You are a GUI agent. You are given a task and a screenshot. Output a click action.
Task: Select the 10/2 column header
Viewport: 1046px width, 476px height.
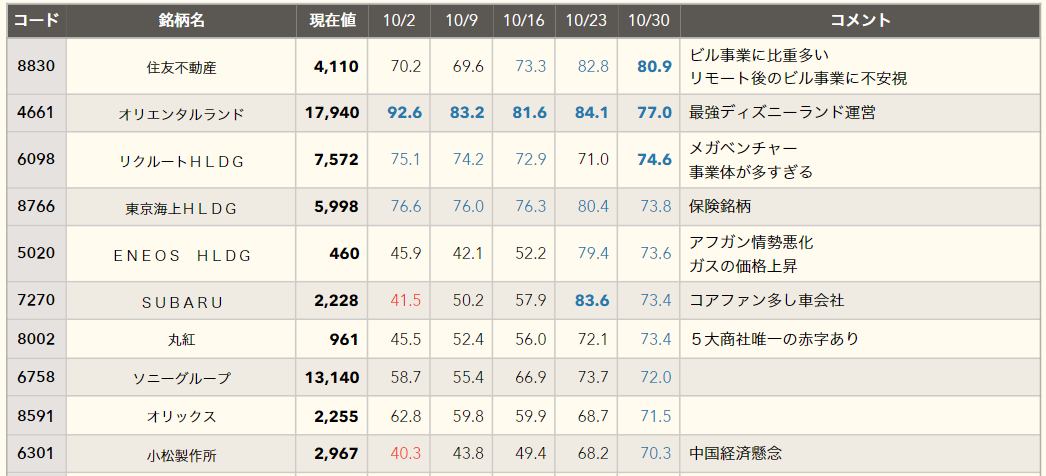click(400, 21)
